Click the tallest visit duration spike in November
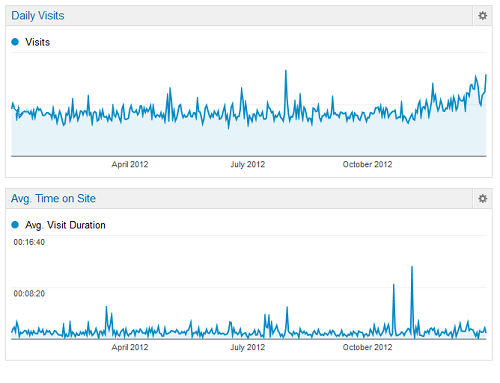The image size is (500, 383). [x=412, y=267]
